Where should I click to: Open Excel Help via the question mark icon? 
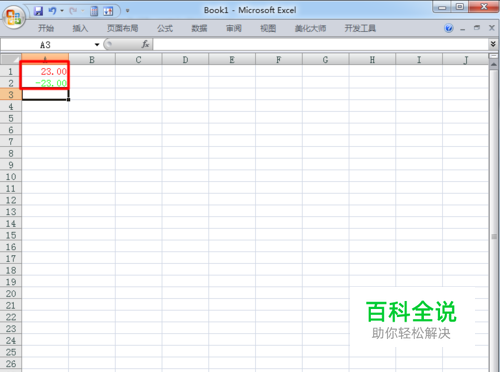click(449, 28)
